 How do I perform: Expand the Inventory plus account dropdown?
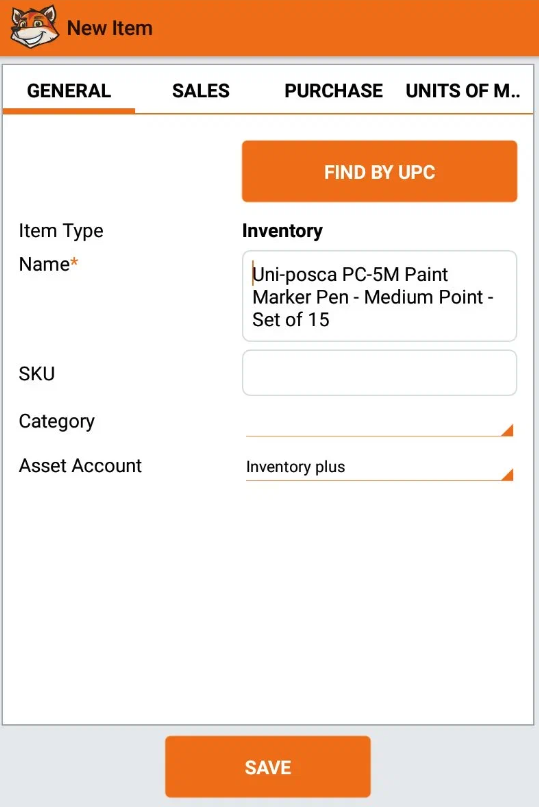pyautogui.click(x=379, y=467)
